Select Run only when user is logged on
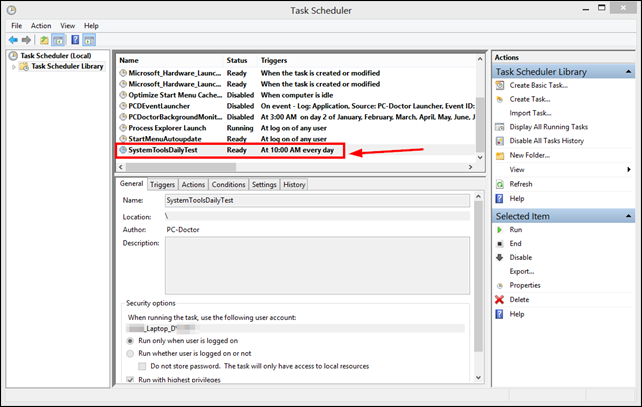The image size is (642, 407). click(130, 341)
